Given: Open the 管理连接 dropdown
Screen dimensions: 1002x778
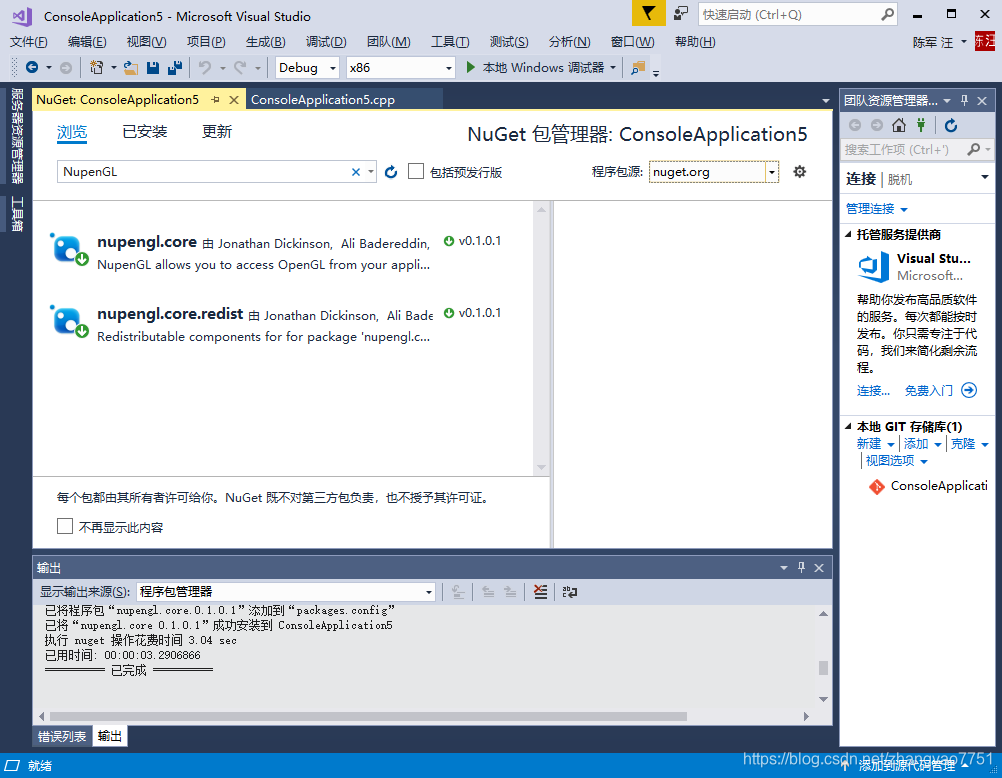Looking at the screenshot, I should pos(877,209).
